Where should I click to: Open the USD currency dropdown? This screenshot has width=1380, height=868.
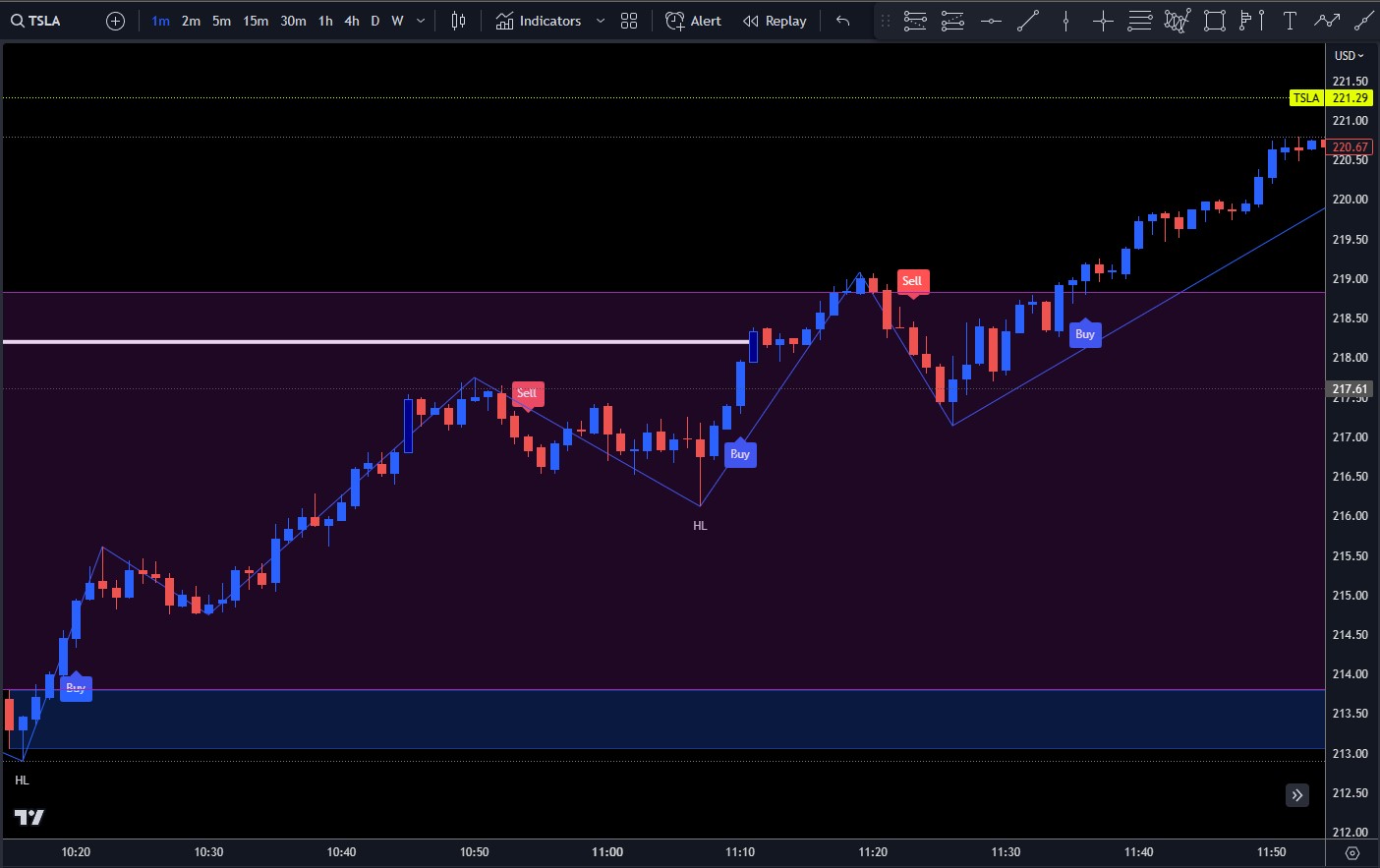click(1349, 56)
